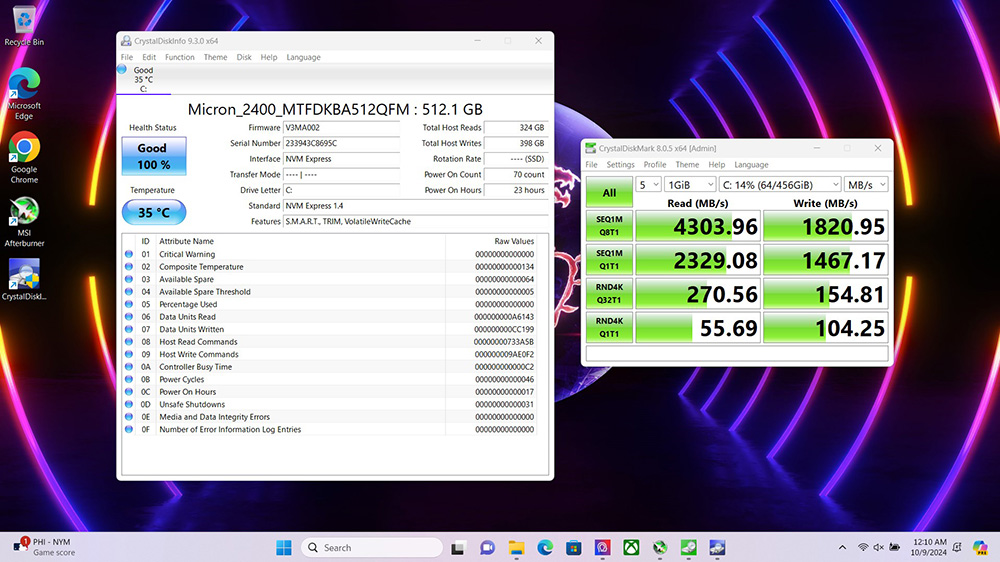Click the Raw Values column header
The height and width of the screenshot is (562, 1000).
491,241
